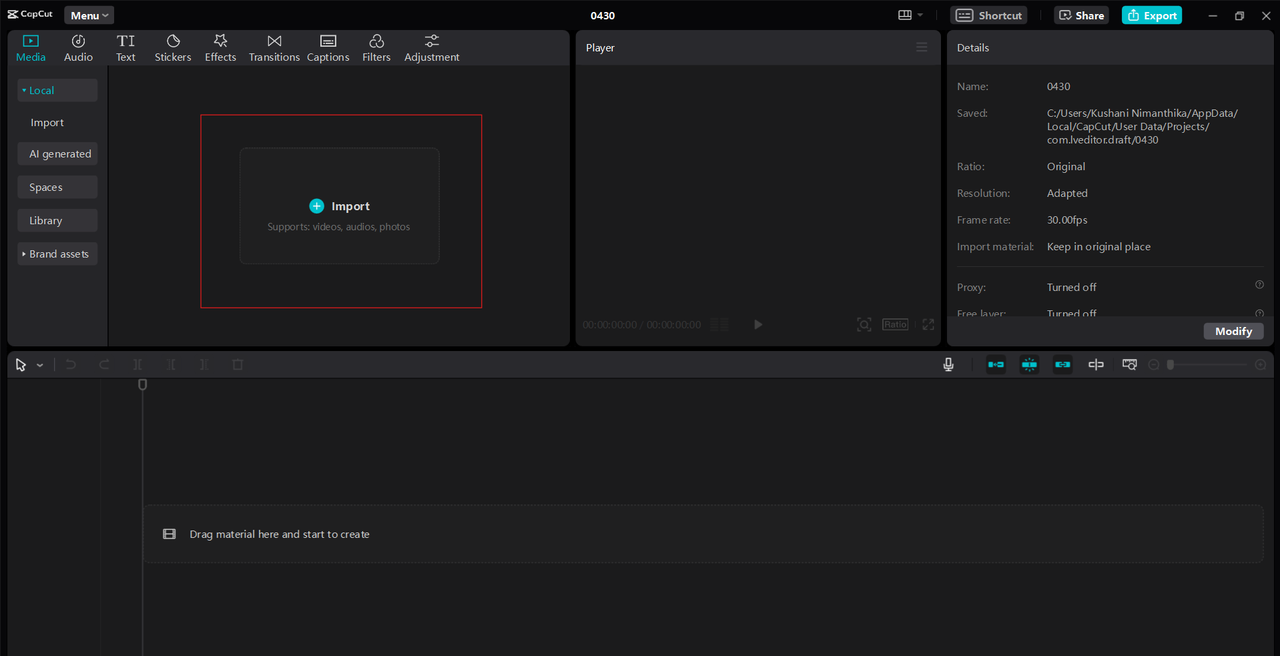The image size is (1280, 656).
Task: Click the Delete left trim icon
Action: (x=171, y=365)
